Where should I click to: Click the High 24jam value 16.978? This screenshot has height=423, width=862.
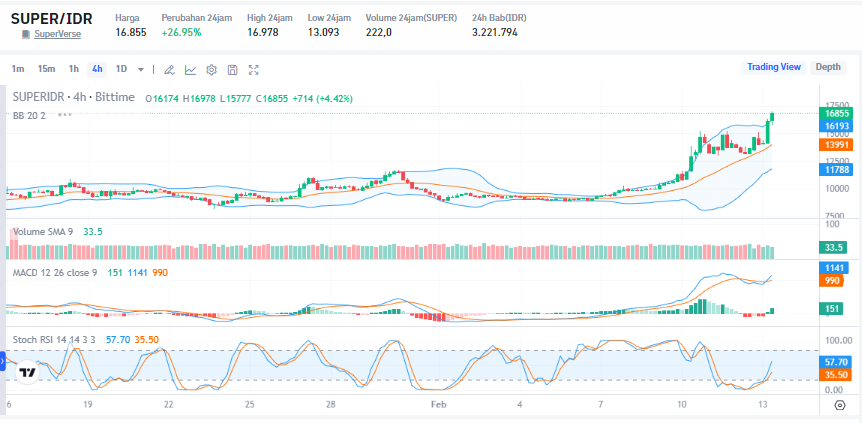click(x=263, y=32)
